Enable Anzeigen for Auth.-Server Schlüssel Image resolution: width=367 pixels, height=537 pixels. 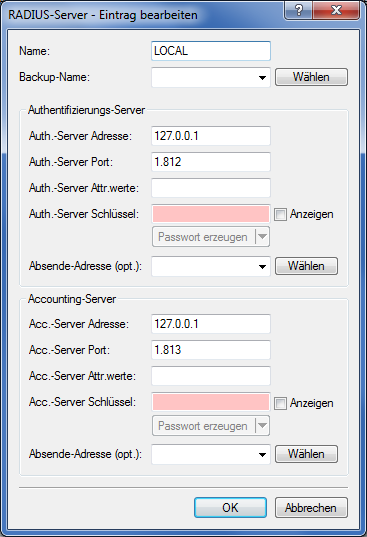click(x=280, y=215)
